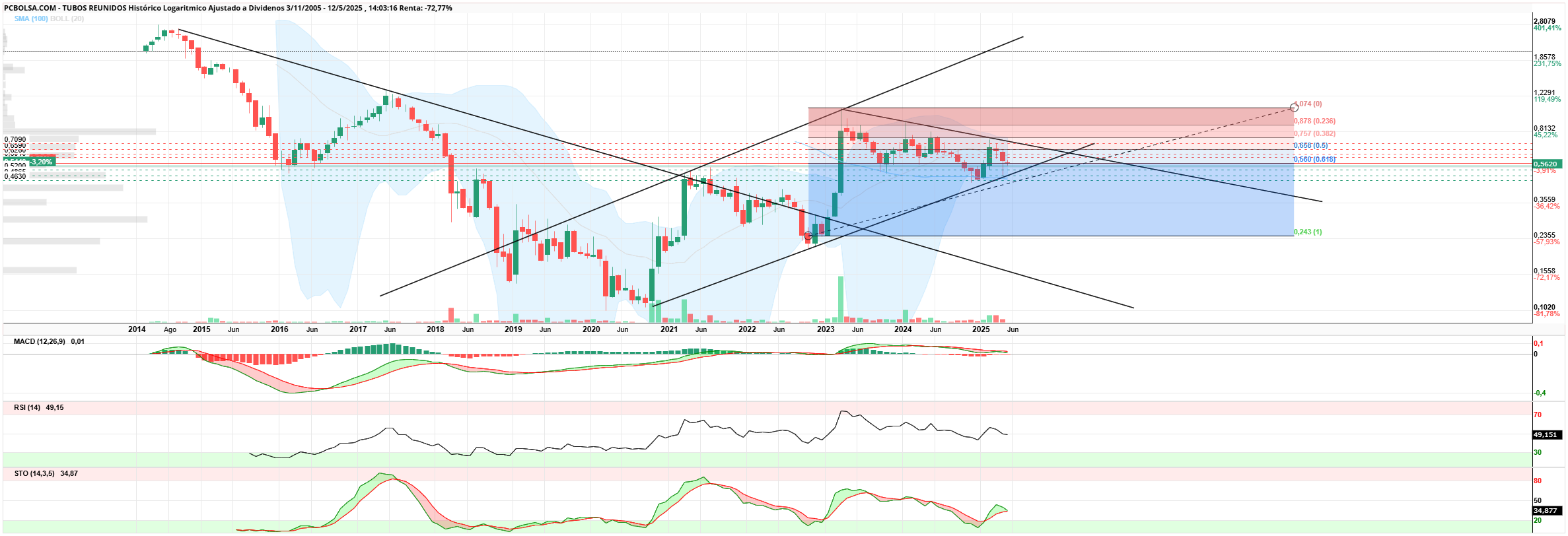Viewport: 1568px width, 536px height.
Task: Click the Fibonacci 1,074 (0) label
Action: pyautogui.click(x=1308, y=104)
